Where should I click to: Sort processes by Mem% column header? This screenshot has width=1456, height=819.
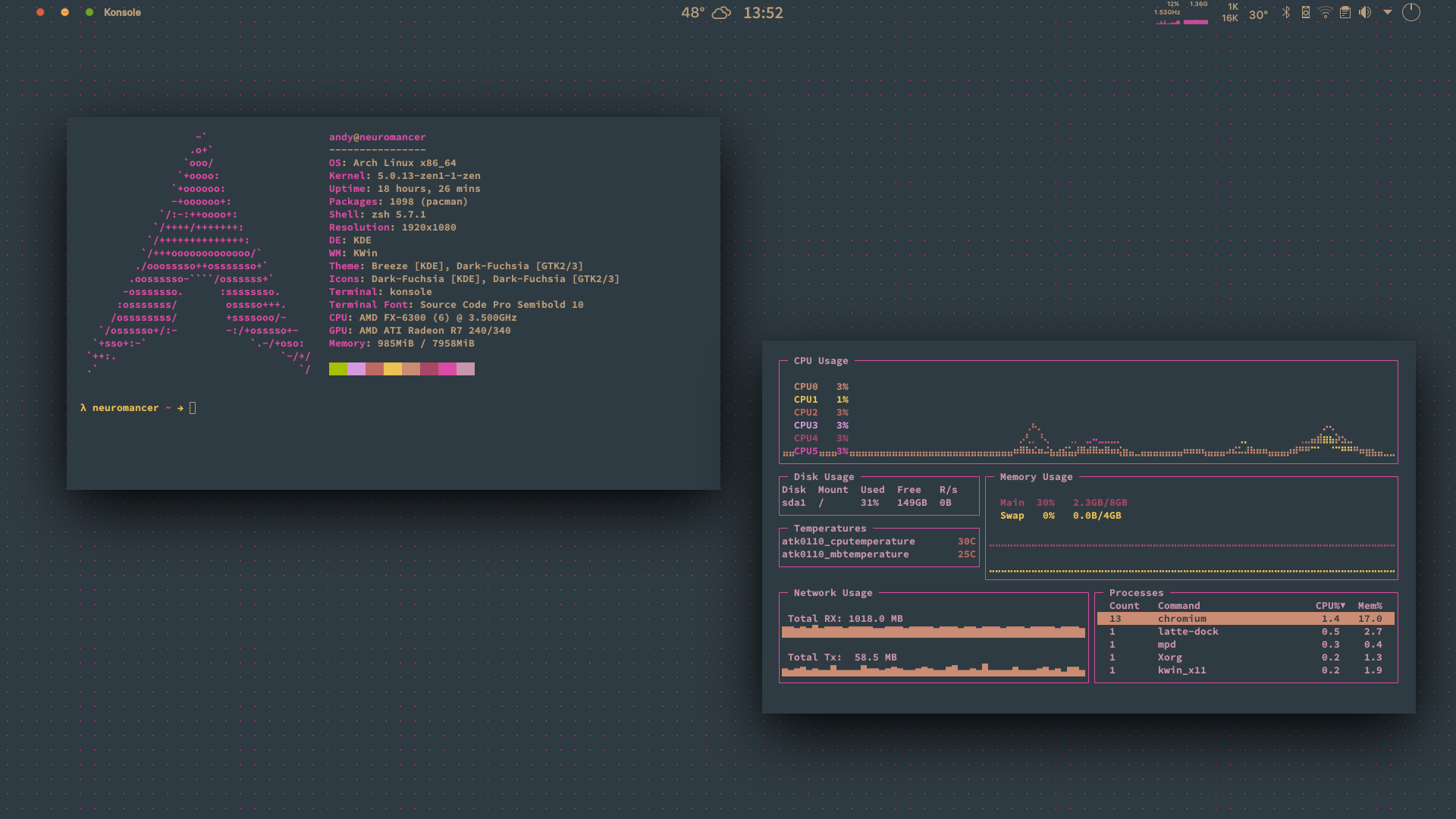coord(1370,606)
